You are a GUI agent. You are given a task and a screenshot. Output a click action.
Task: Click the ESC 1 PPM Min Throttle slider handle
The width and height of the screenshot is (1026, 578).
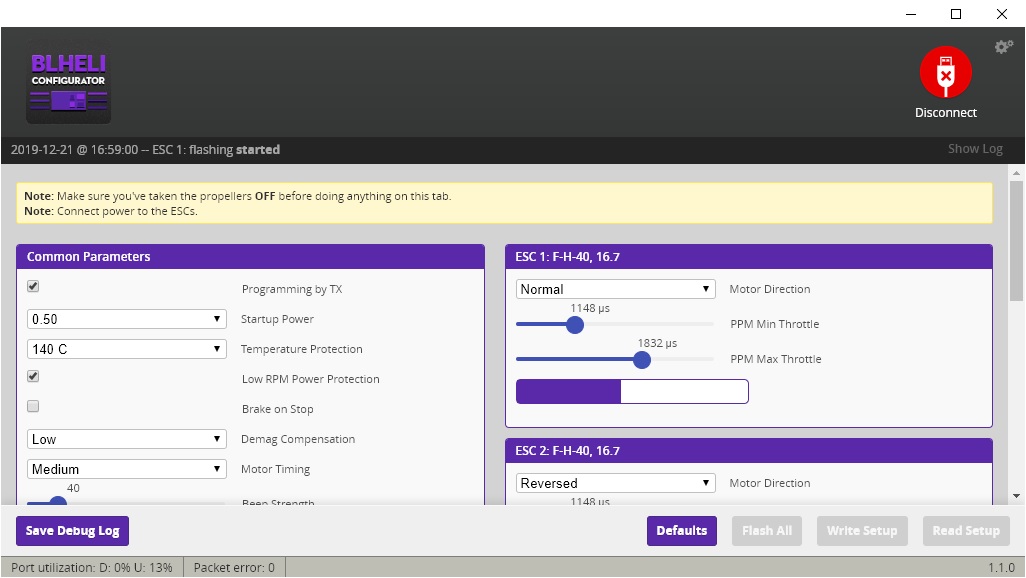click(x=575, y=325)
